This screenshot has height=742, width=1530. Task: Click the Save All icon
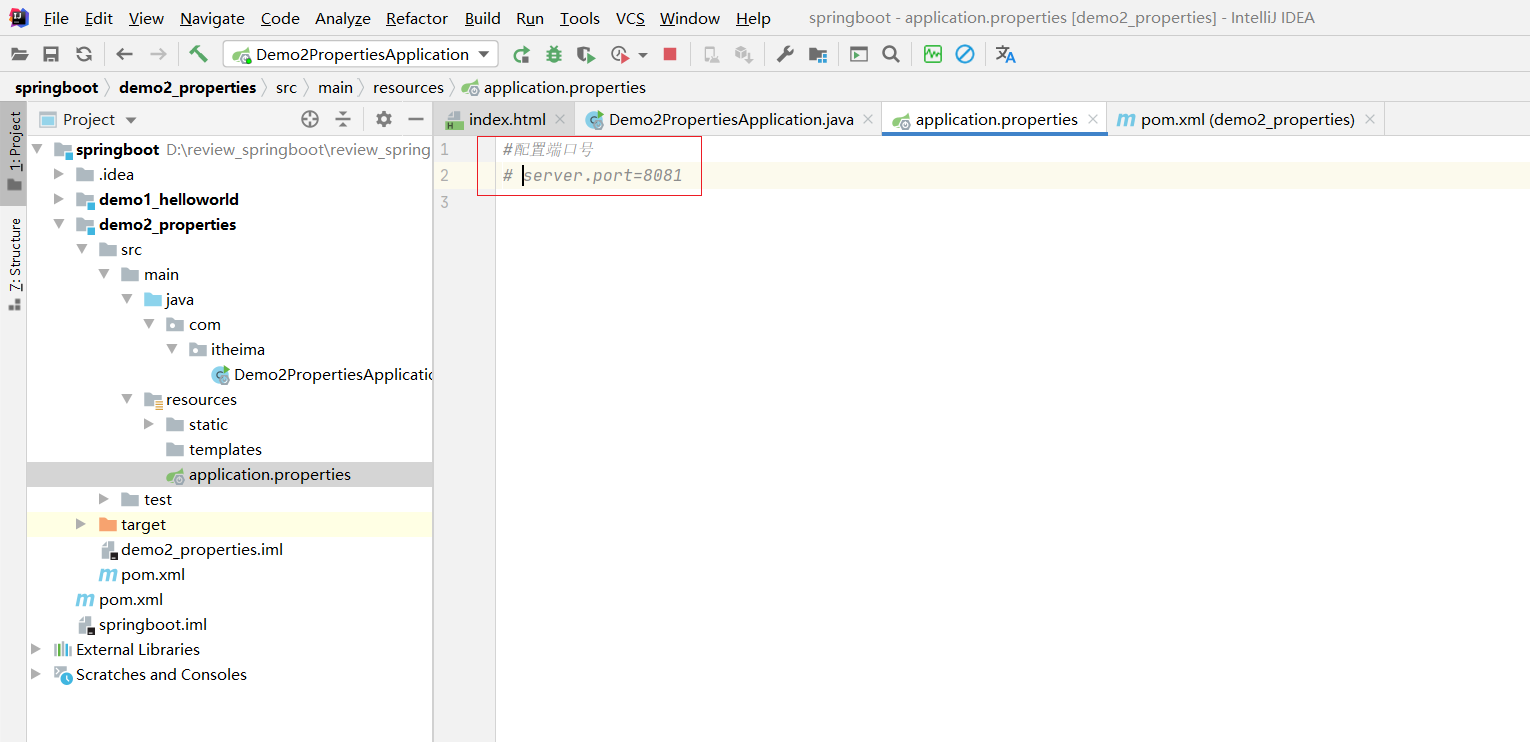click(51, 54)
